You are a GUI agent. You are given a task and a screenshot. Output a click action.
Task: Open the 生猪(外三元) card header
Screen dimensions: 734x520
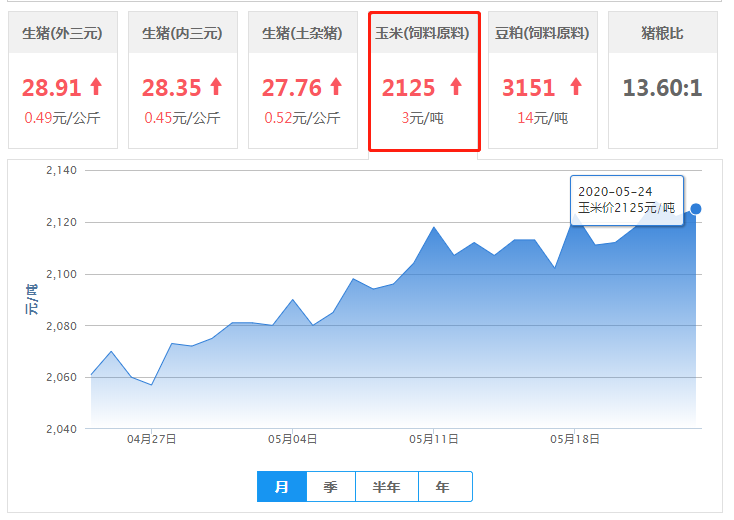coord(62,33)
